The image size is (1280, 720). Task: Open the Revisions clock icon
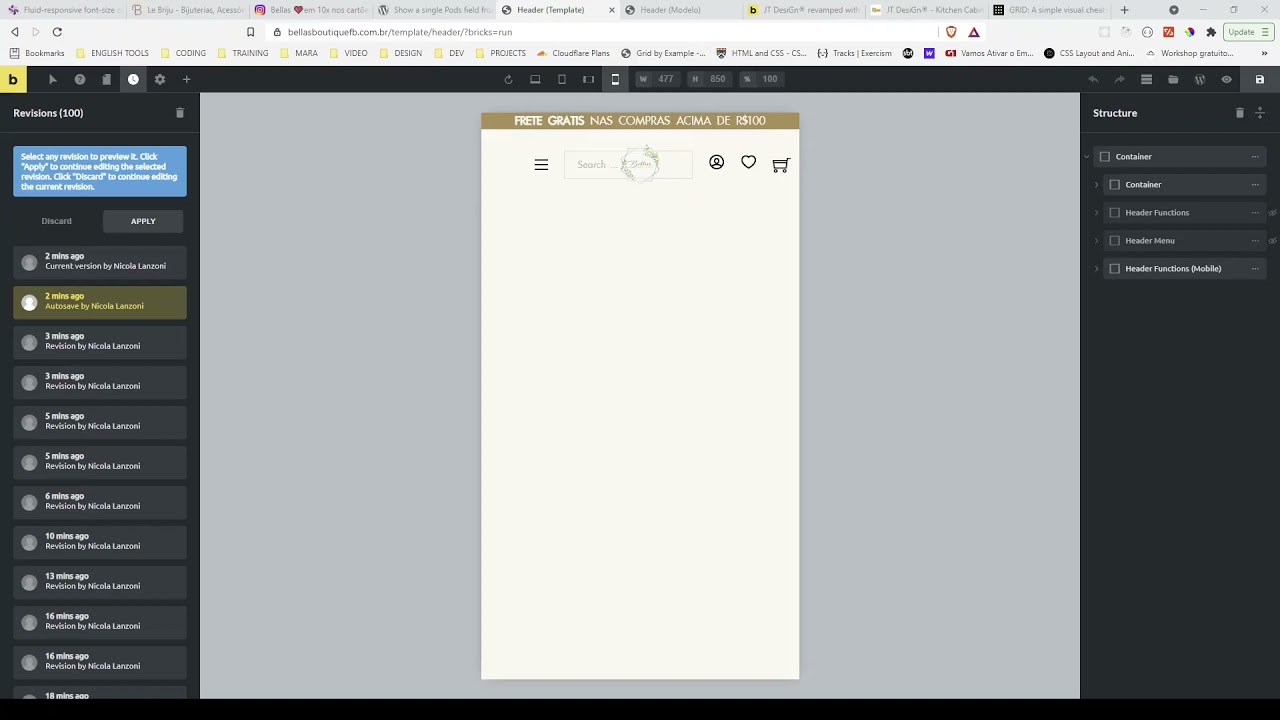(133, 79)
